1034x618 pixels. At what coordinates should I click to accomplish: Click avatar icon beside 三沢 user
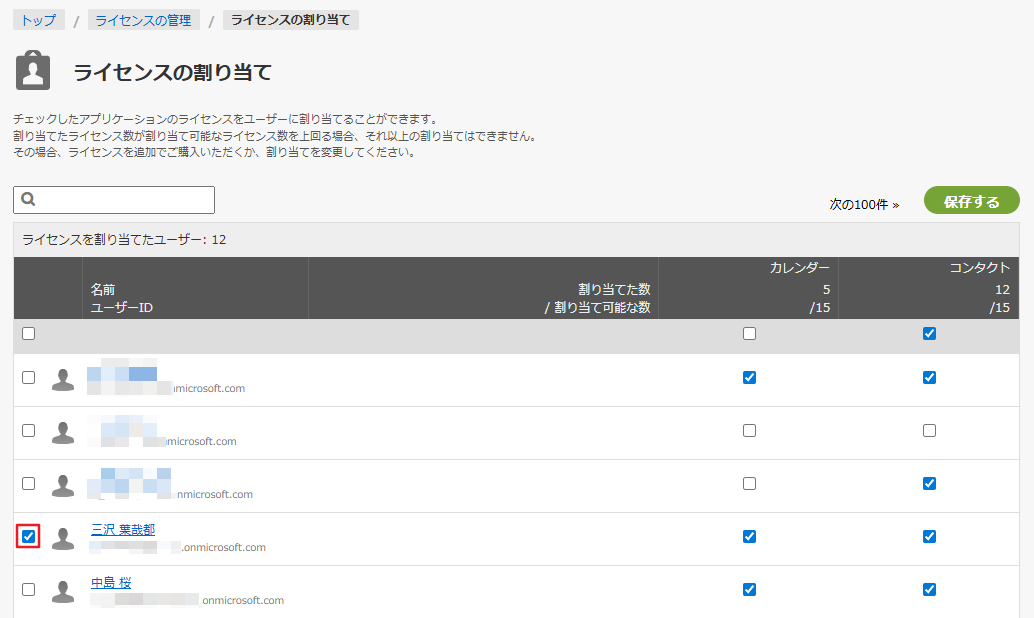coord(63,538)
